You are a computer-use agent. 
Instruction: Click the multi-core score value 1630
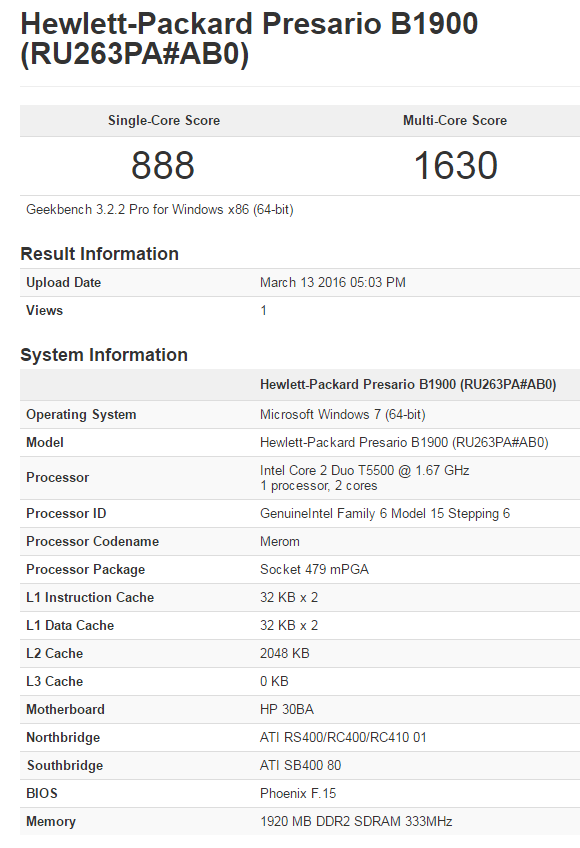456,165
